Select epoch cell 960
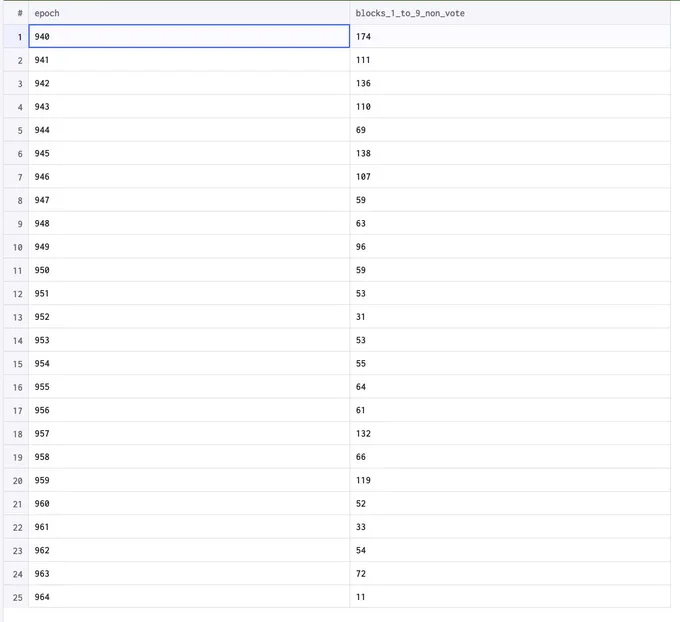The image size is (680, 622). tap(189, 504)
